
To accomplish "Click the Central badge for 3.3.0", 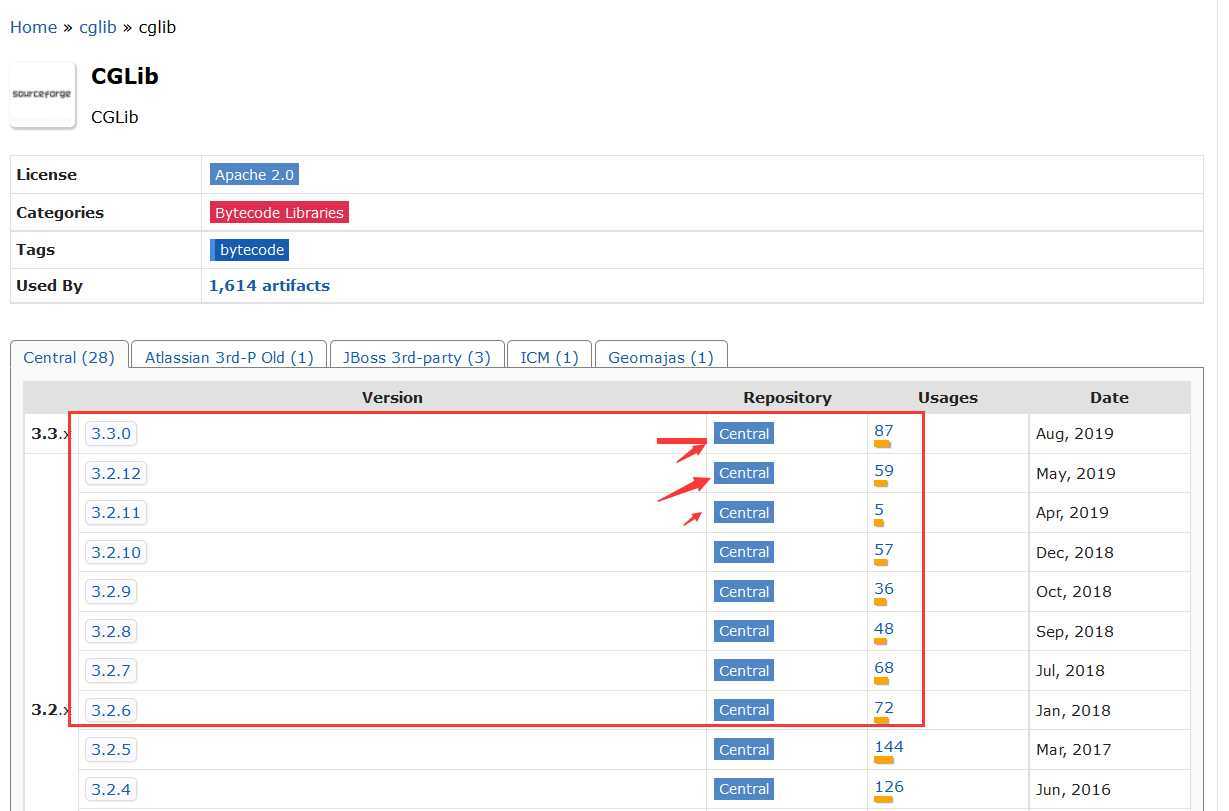I will click(744, 434).
